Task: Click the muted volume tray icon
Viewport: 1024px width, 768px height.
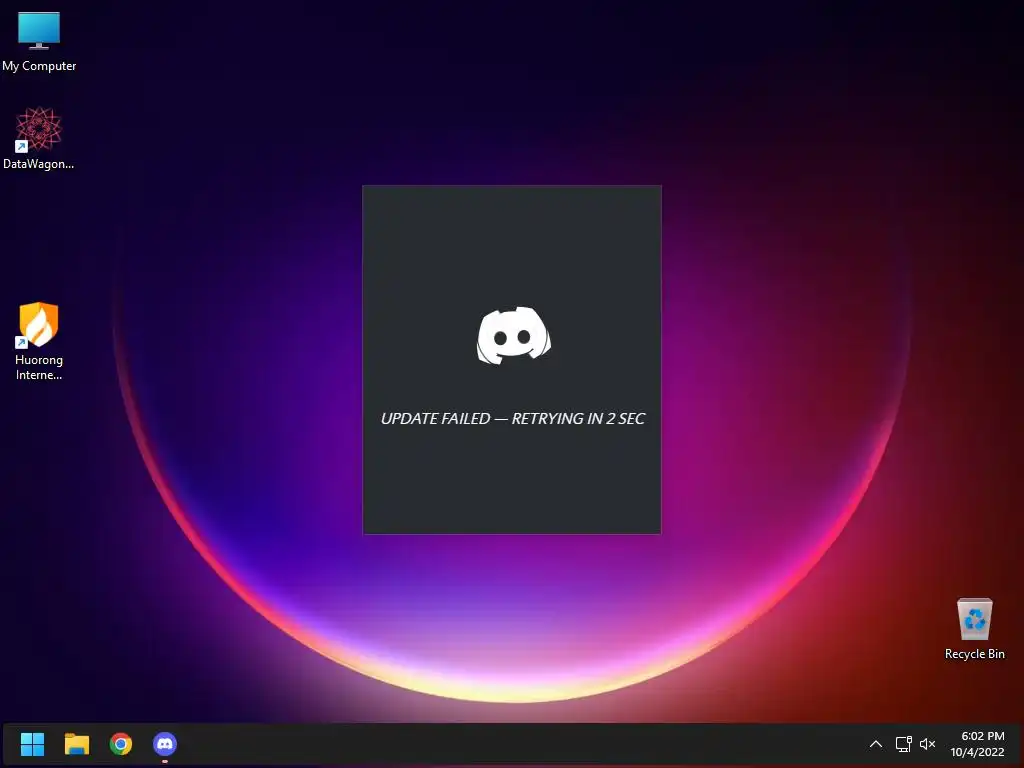Action: [927, 744]
